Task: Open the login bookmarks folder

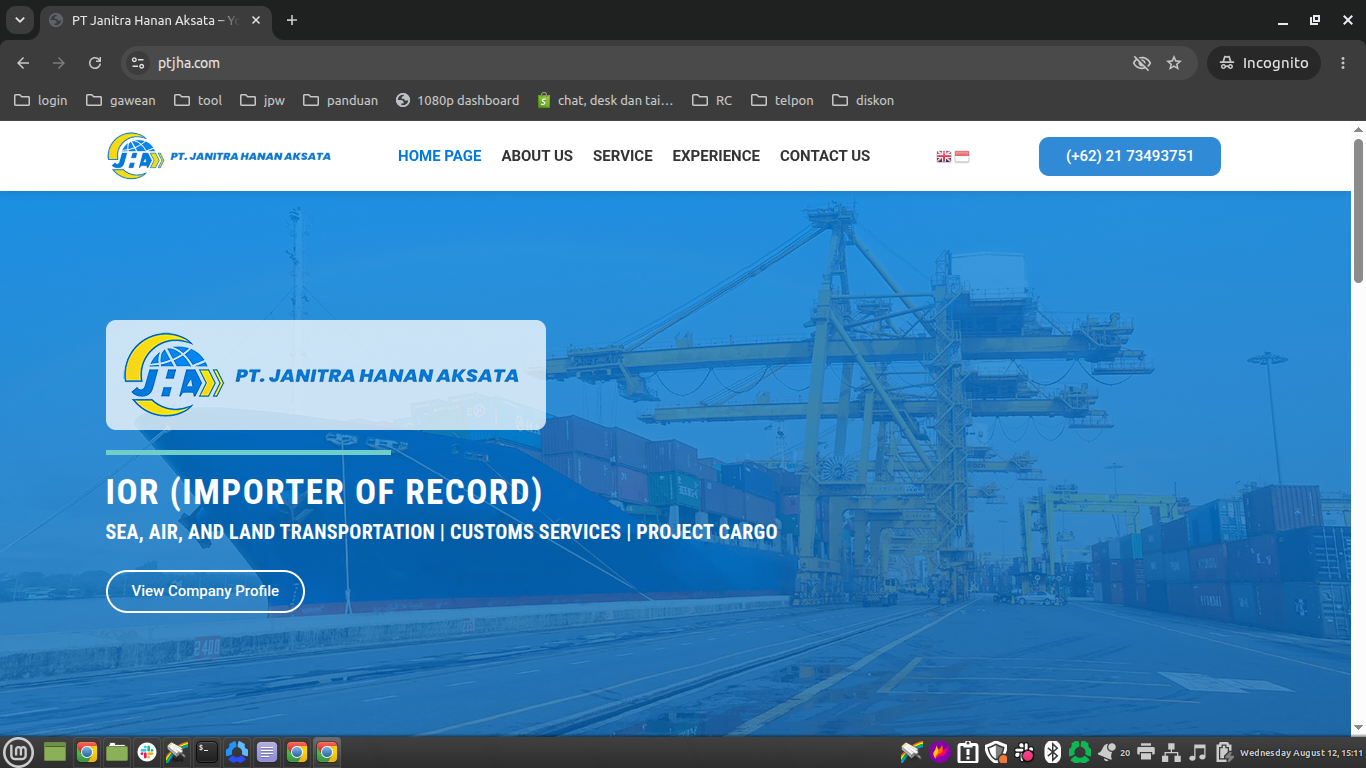Action: coord(41,100)
